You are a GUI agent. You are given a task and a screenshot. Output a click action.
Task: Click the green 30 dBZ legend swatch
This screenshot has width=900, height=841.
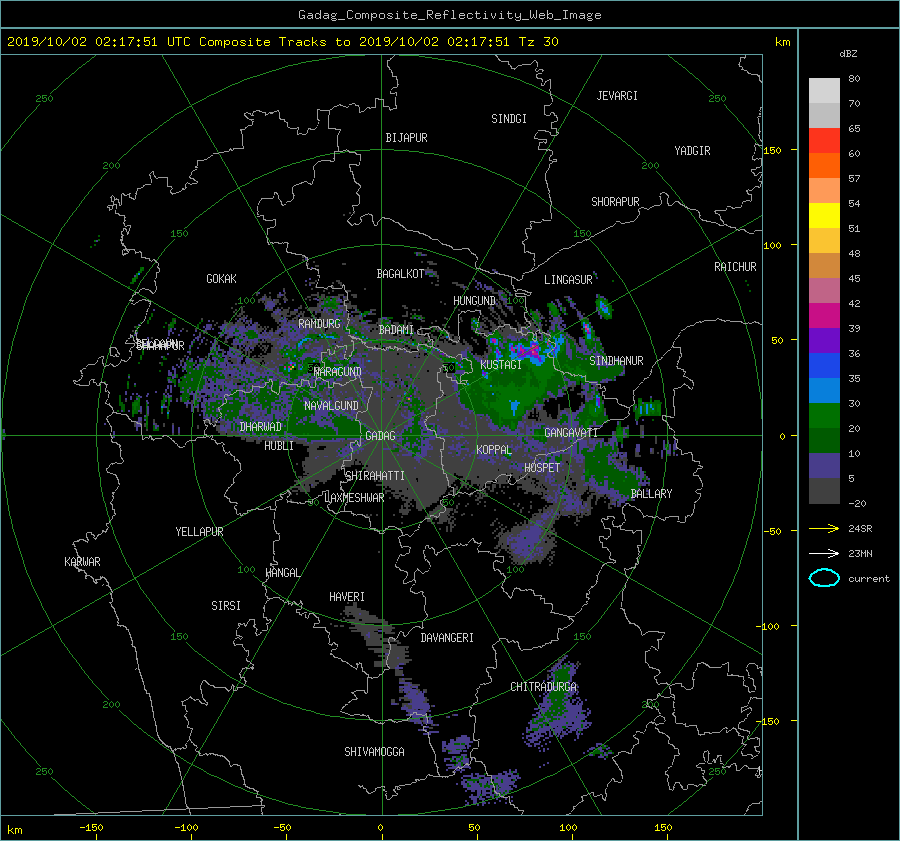pyautogui.click(x=824, y=415)
